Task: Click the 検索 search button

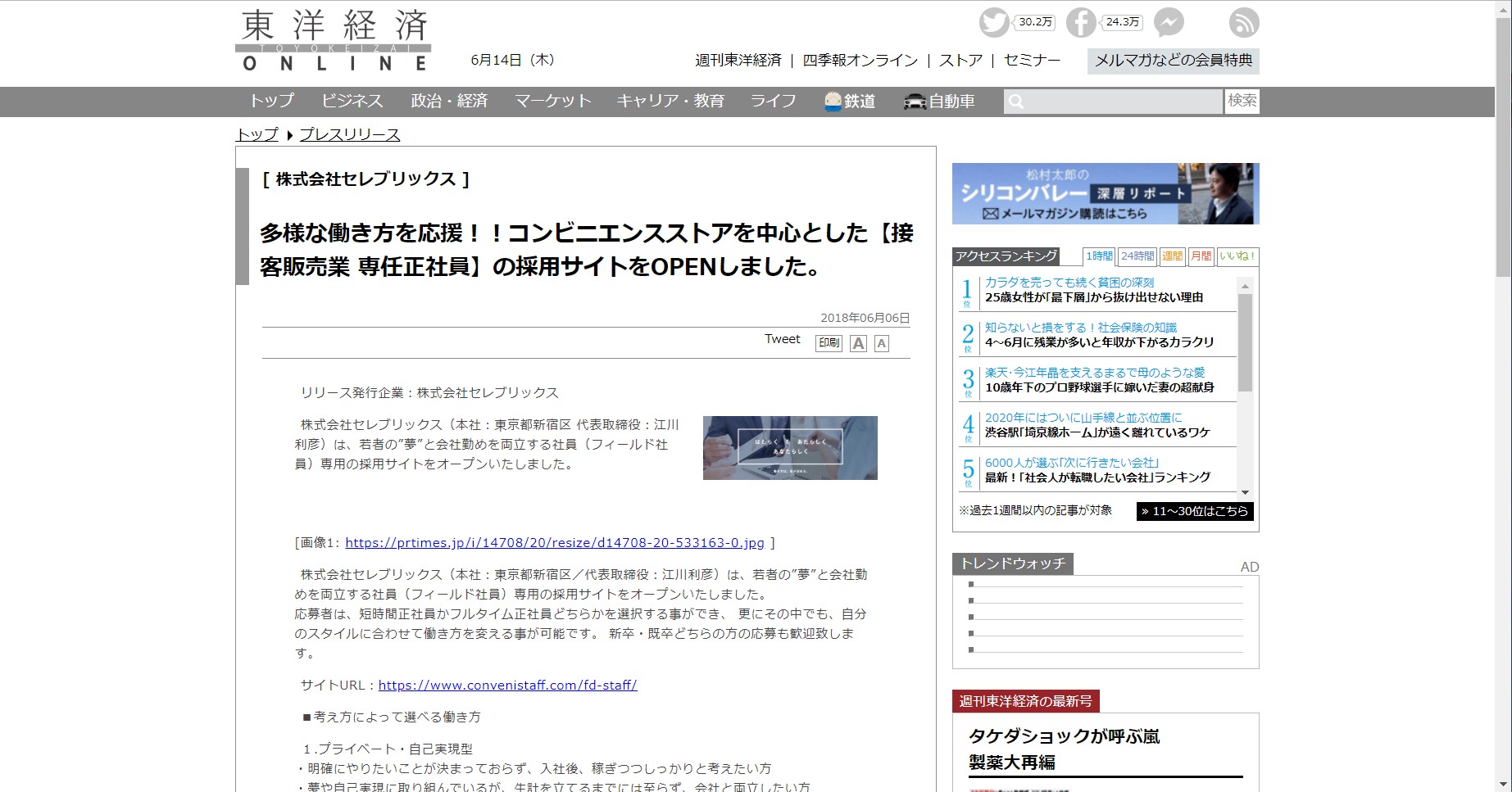Action: tap(1242, 101)
